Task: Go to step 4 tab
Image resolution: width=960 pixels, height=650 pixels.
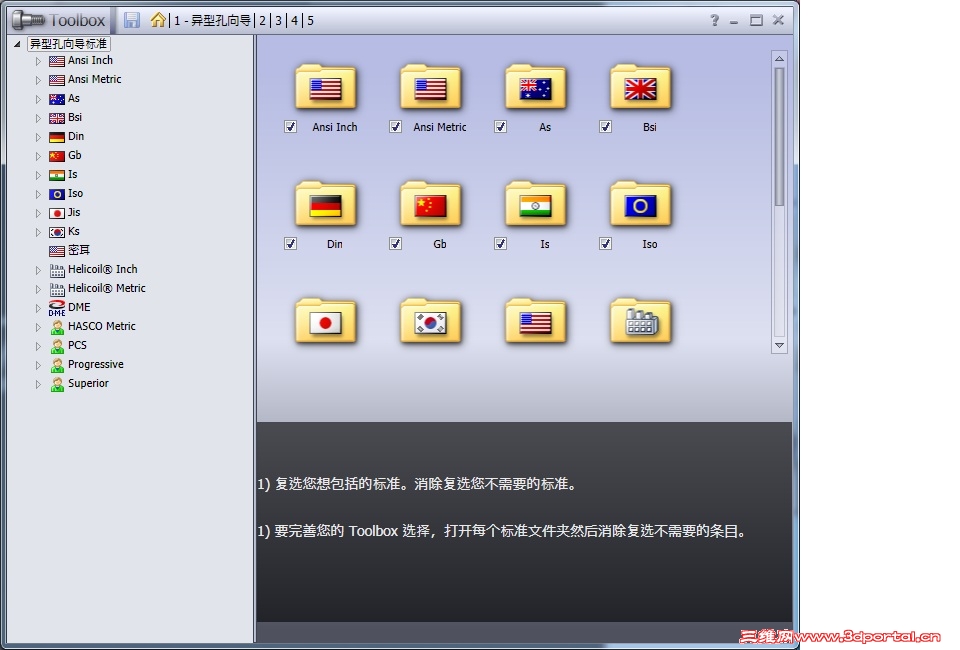Action: coord(294,21)
